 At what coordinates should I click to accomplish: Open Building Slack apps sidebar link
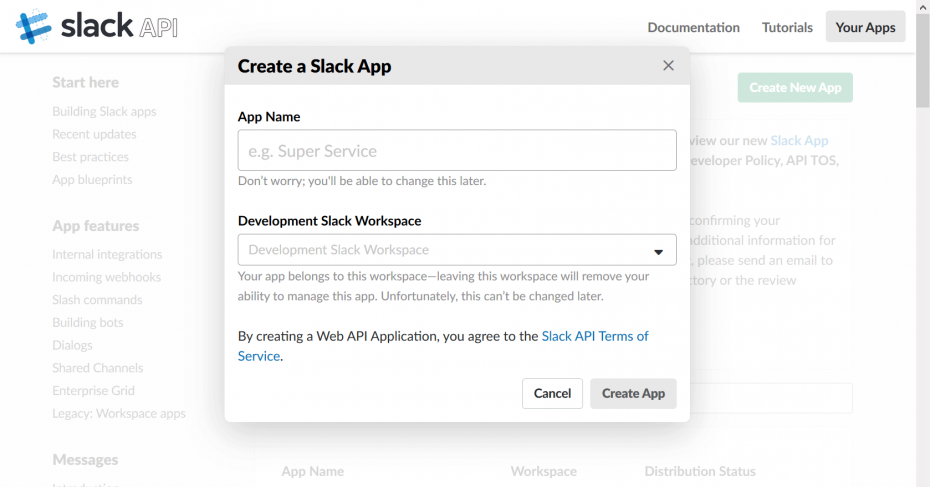(x=104, y=112)
